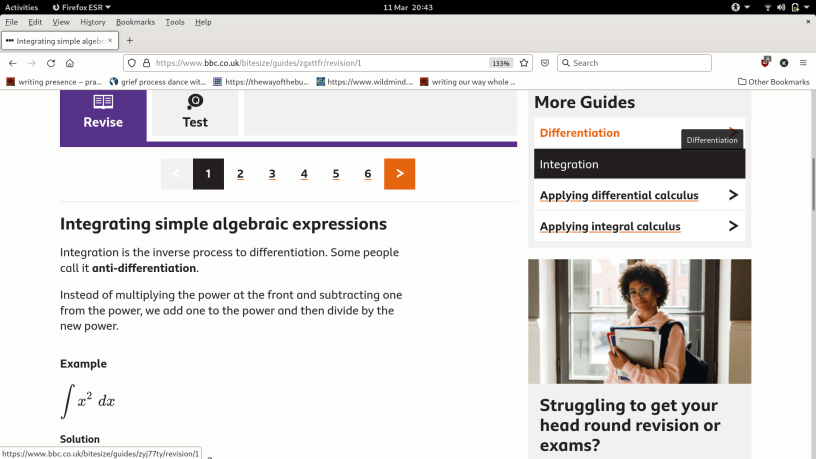
Task: Click the uBlock extension shield icon
Action: (766, 63)
